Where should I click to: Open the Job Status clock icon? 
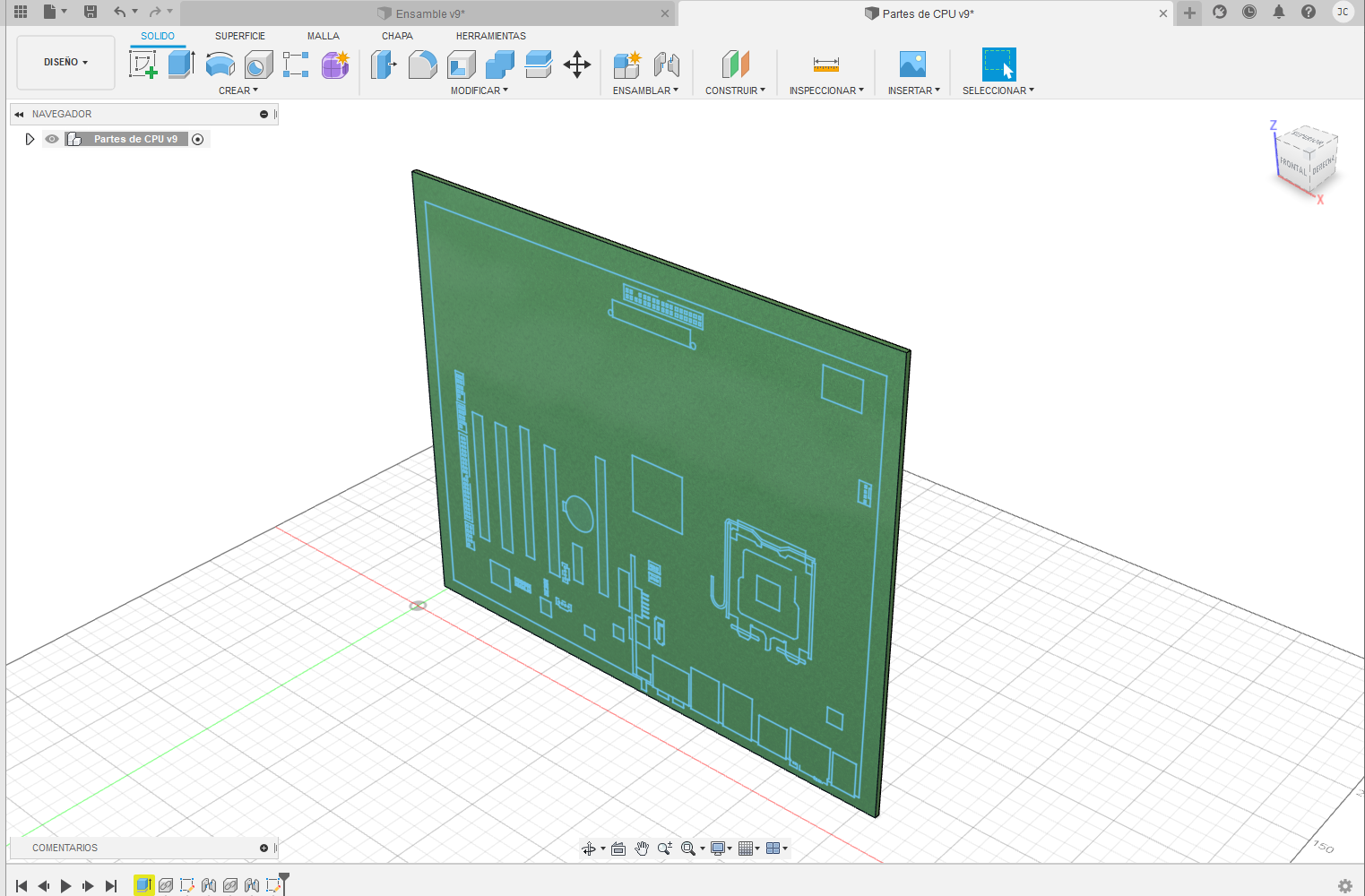click(1249, 12)
